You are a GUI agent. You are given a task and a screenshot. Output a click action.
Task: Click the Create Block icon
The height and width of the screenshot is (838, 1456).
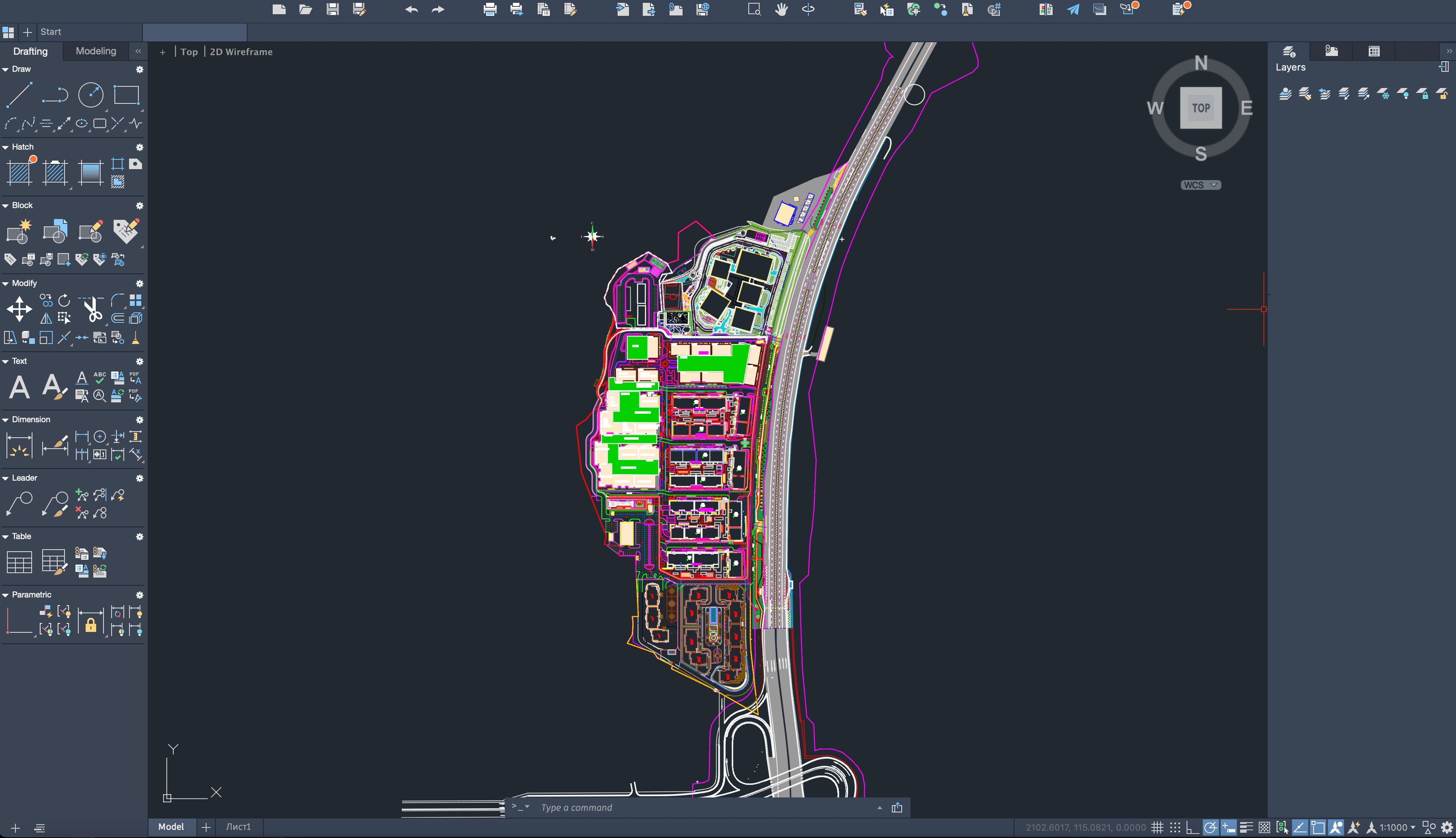[x=19, y=231]
